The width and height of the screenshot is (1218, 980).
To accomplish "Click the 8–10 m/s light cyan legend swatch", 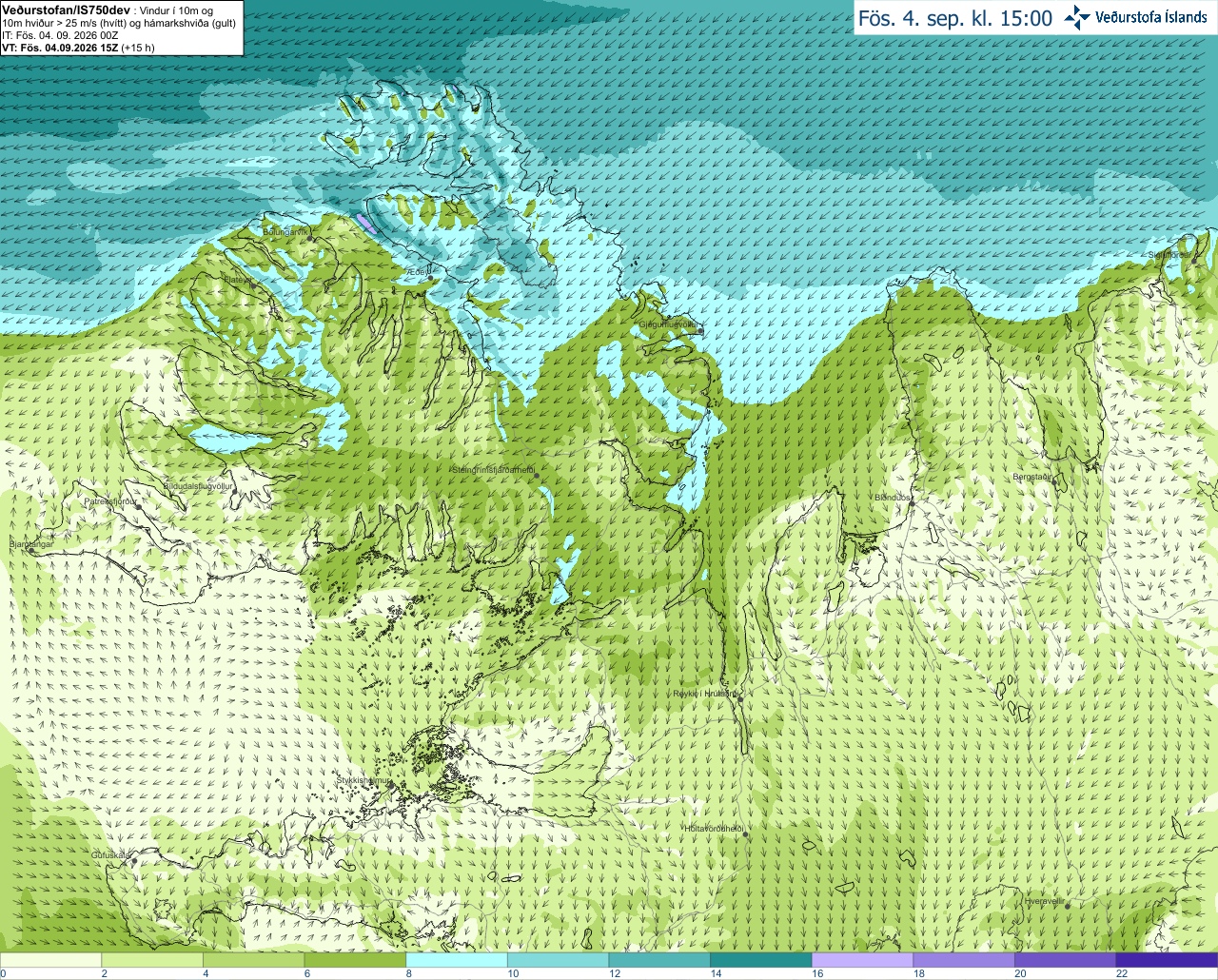I will [457, 960].
